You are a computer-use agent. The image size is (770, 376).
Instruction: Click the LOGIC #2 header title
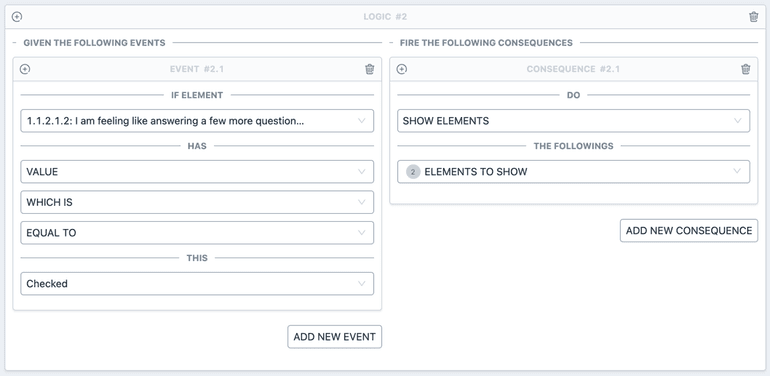(x=385, y=17)
